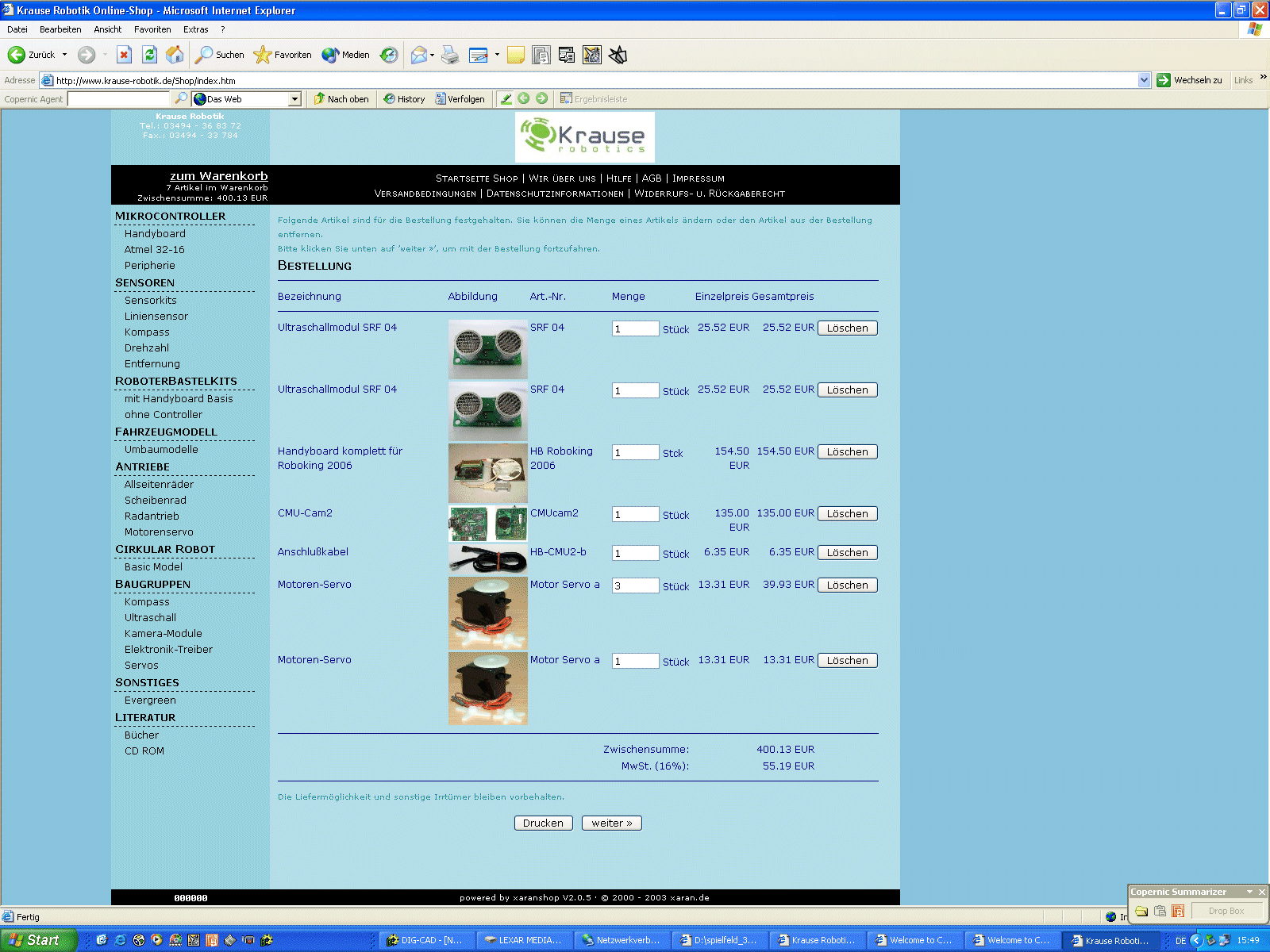This screenshot has height=952, width=1270.
Task: Open the Ansicht menu
Action: (108, 29)
